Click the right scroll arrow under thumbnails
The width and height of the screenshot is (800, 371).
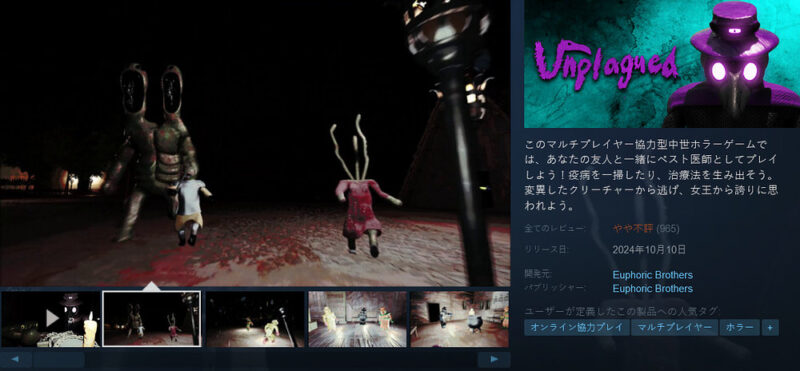tap(493, 360)
